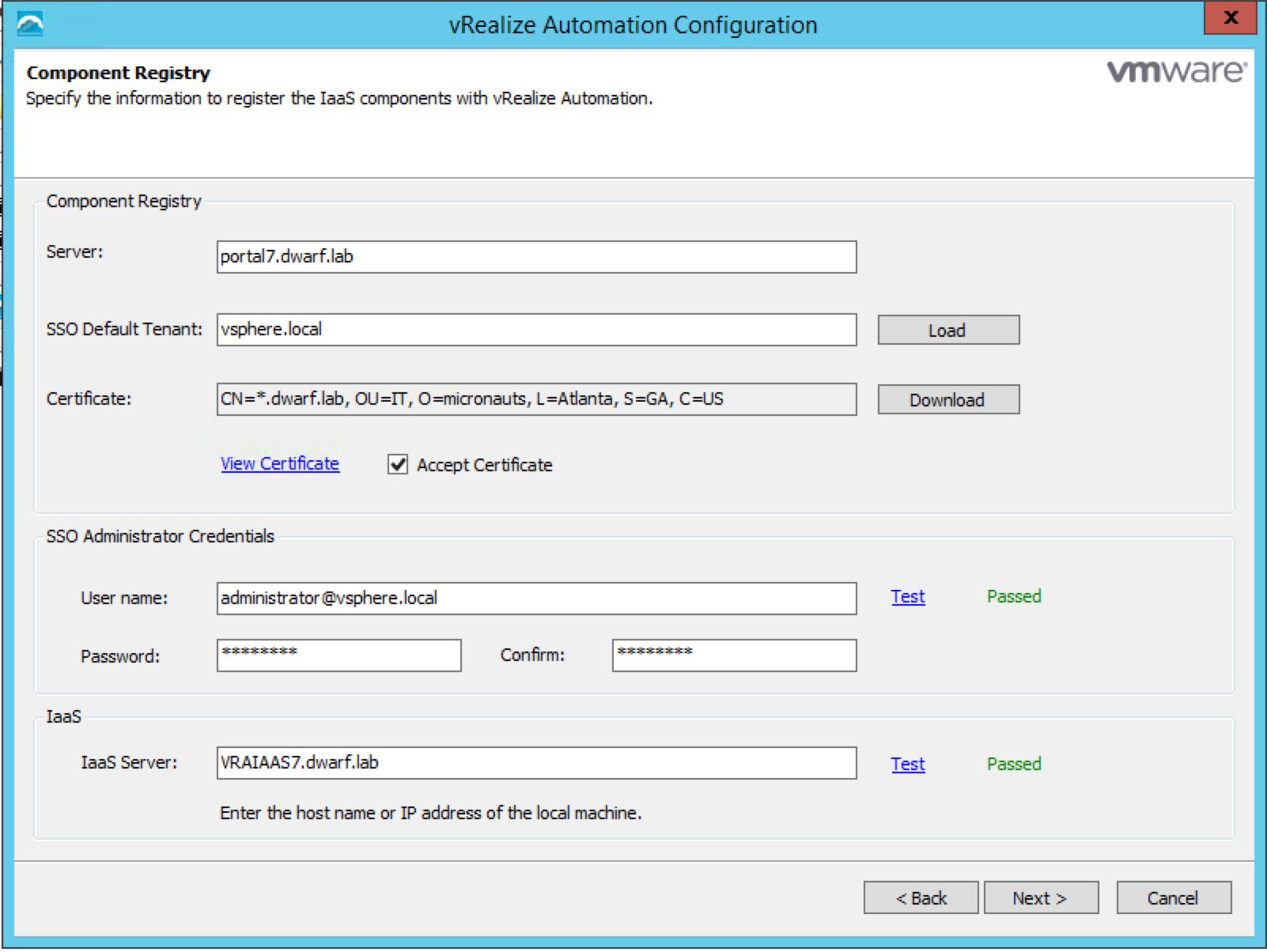Select the SSO Default Tenant field
Image resolution: width=1267 pixels, height=952 pixels.
(536, 330)
